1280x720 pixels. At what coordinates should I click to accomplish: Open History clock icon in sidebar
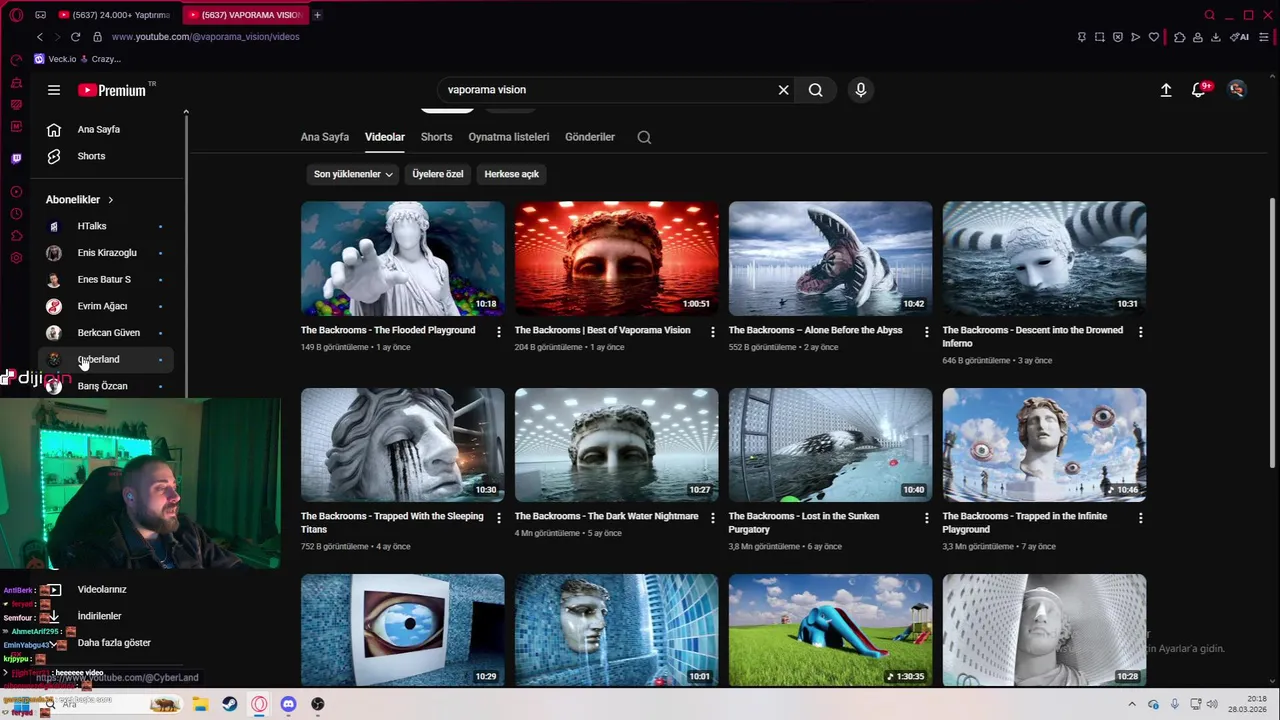click(x=16, y=214)
